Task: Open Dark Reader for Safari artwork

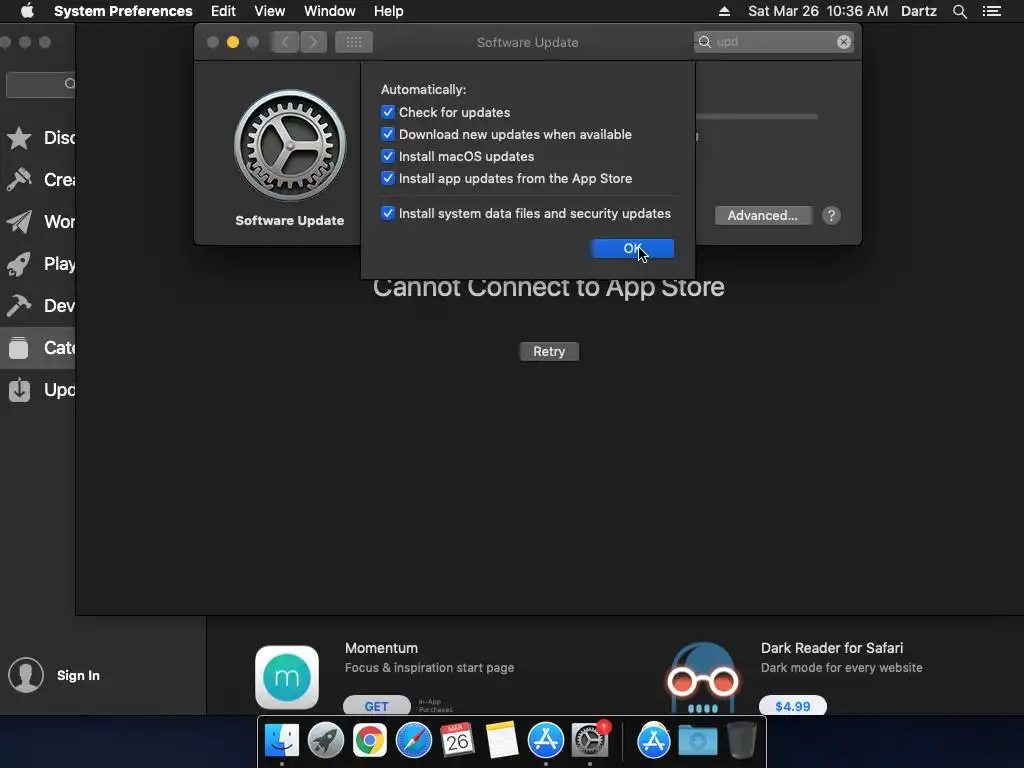Action: click(x=703, y=678)
